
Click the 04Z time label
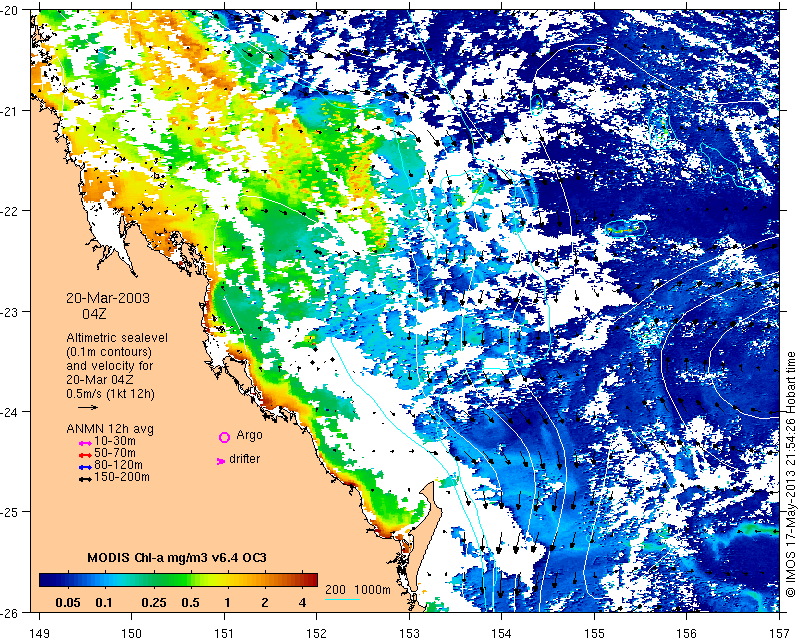pyautogui.click(x=94, y=314)
